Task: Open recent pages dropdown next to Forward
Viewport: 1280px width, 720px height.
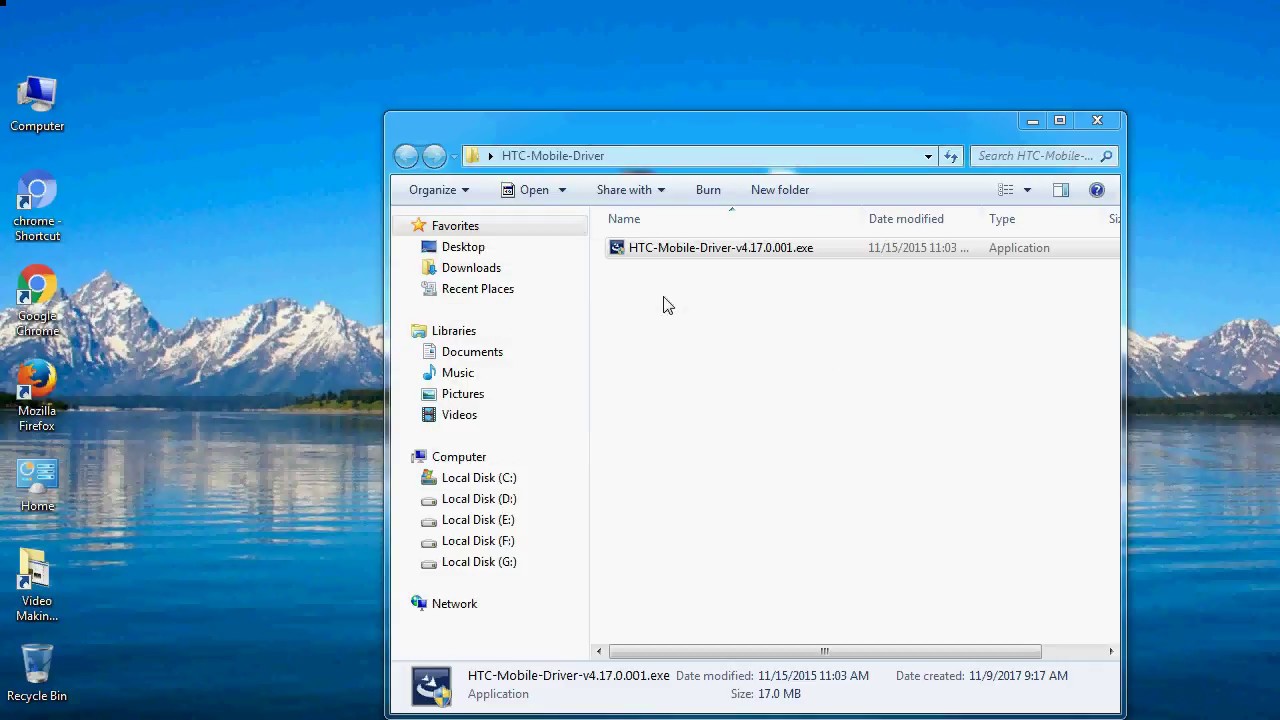Action: (x=454, y=156)
